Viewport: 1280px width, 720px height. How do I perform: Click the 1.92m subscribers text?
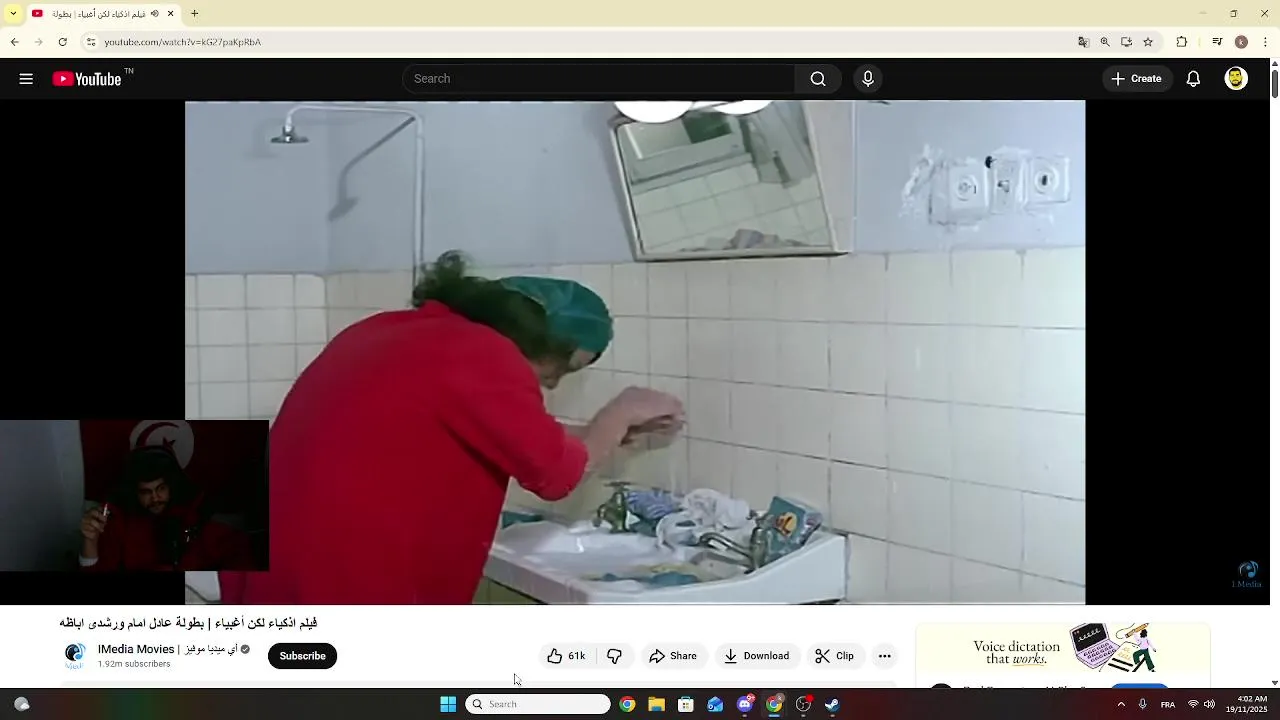coord(134,664)
